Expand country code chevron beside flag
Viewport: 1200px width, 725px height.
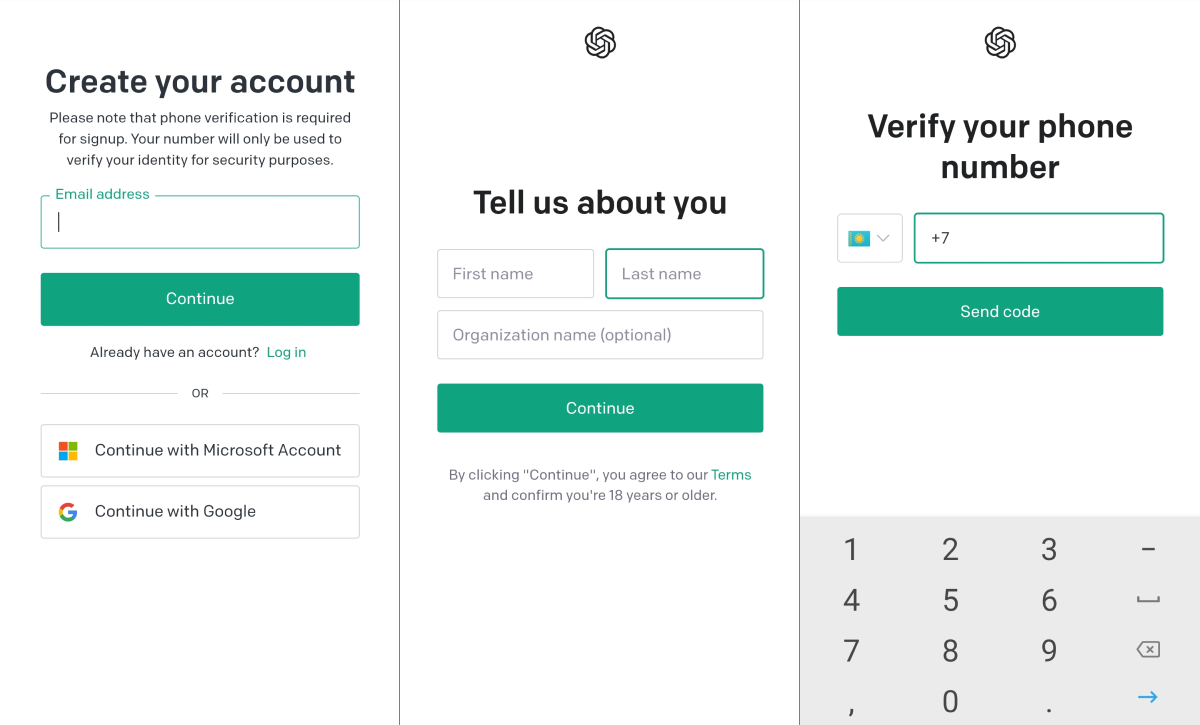click(884, 239)
